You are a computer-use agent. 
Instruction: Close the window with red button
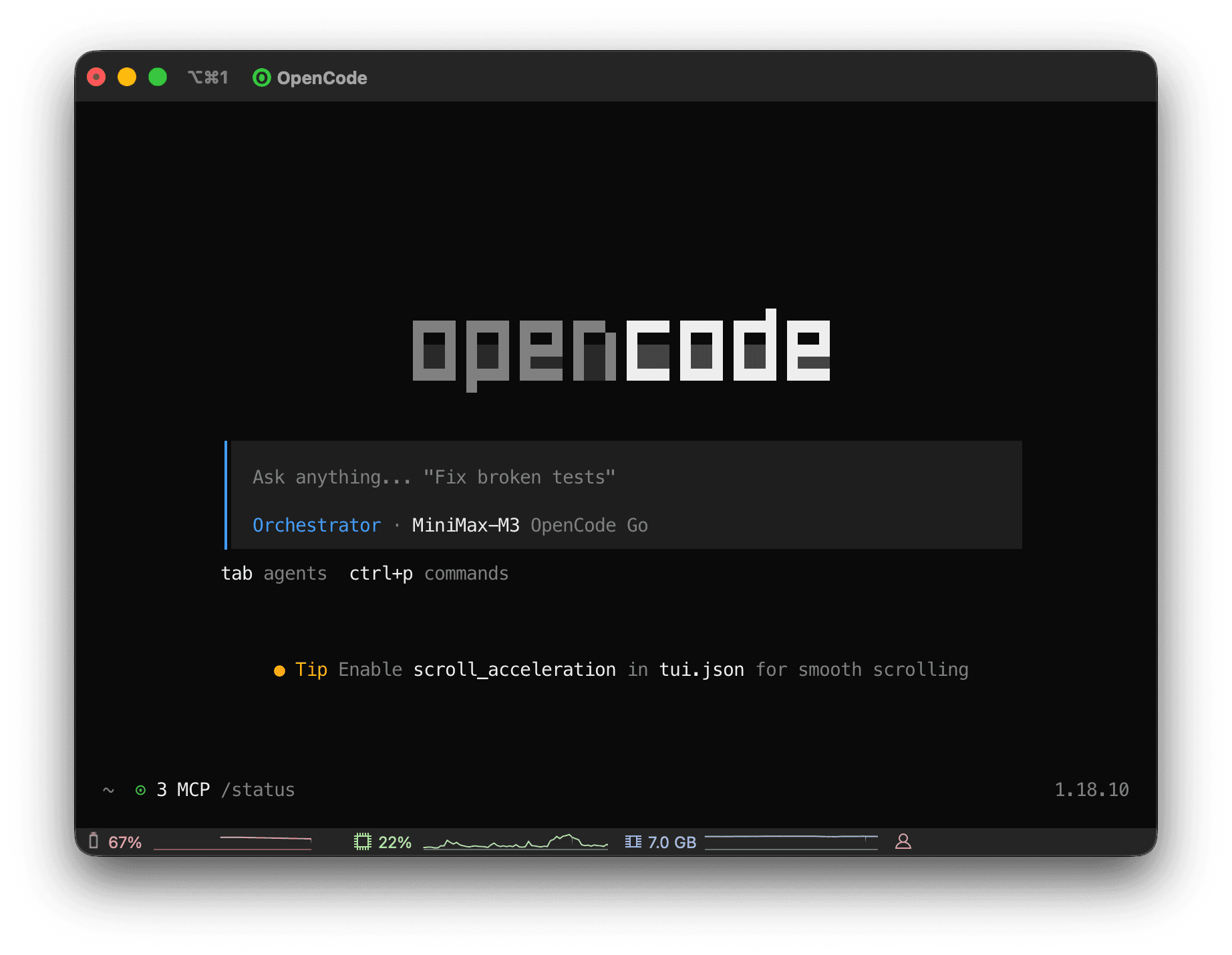(x=96, y=77)
